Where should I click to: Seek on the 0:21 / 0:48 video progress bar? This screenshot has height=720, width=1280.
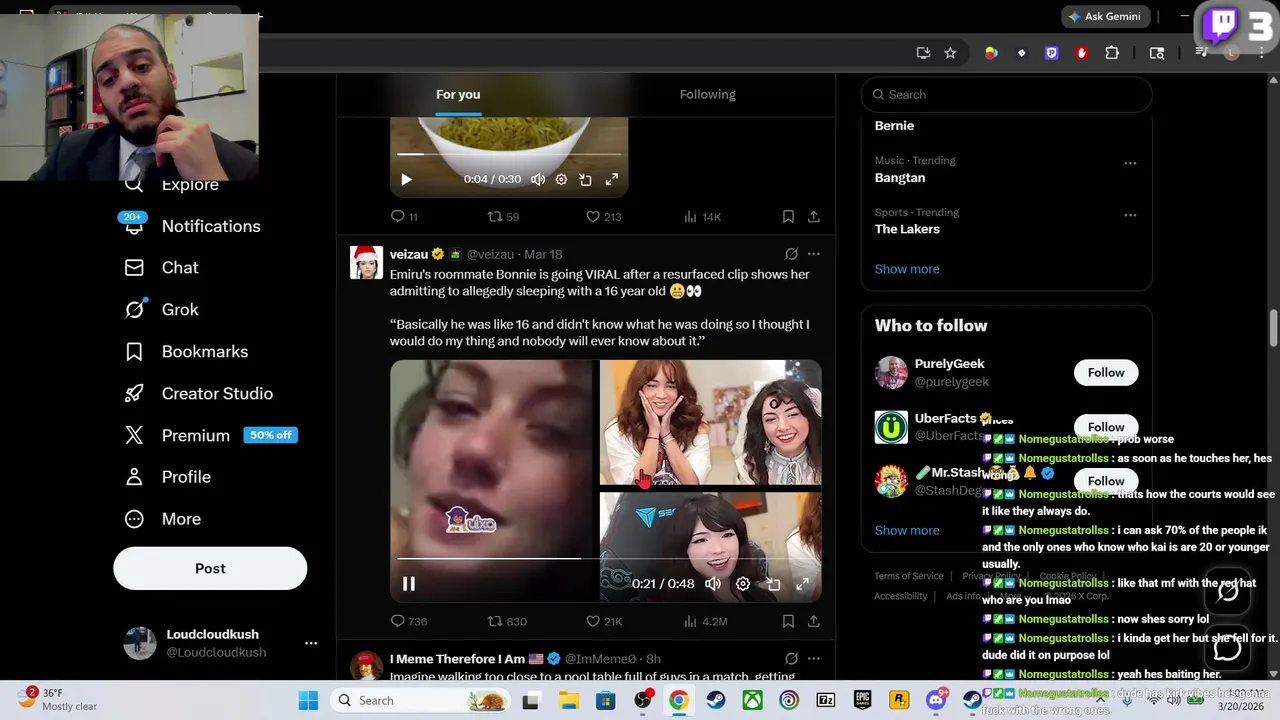click(606, 558)
